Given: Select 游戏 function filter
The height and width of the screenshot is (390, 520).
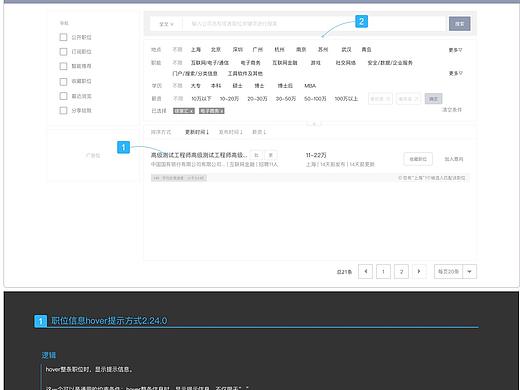Looking at the screenshot, I should coord(315,63).
